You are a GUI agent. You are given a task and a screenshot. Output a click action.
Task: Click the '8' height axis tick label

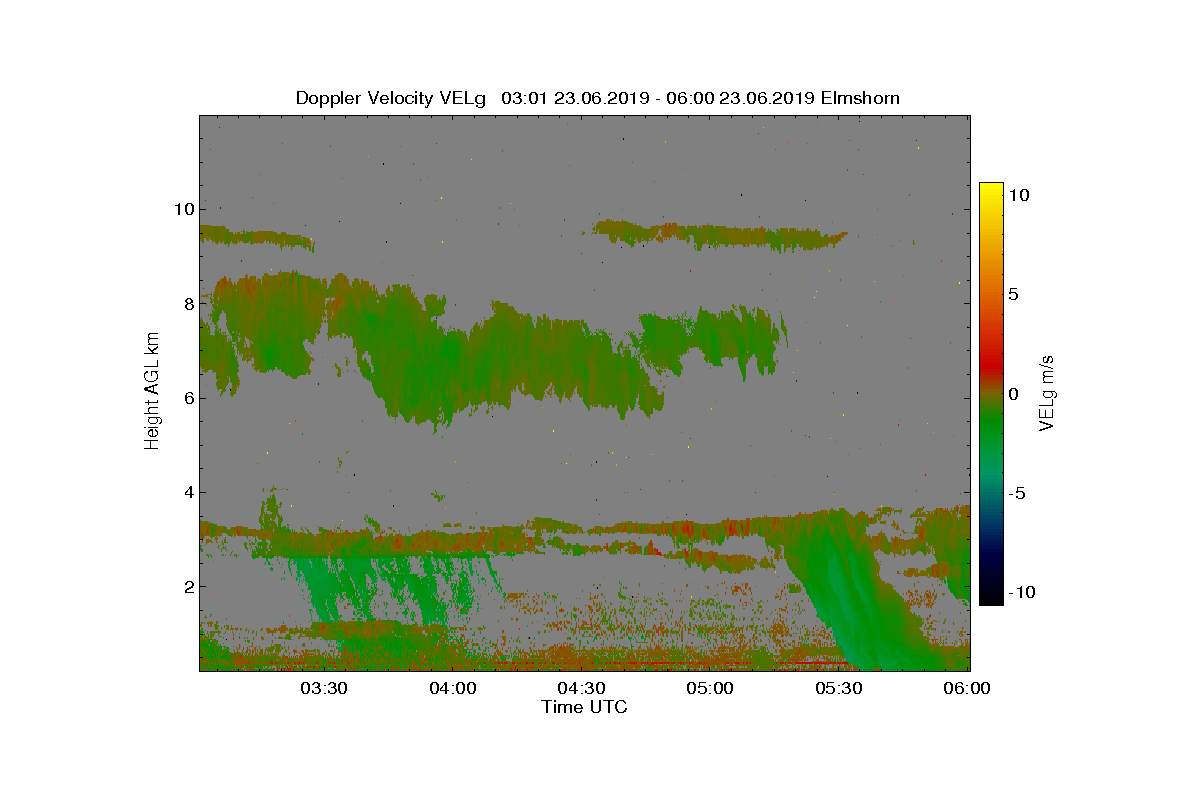coord(188,303)
